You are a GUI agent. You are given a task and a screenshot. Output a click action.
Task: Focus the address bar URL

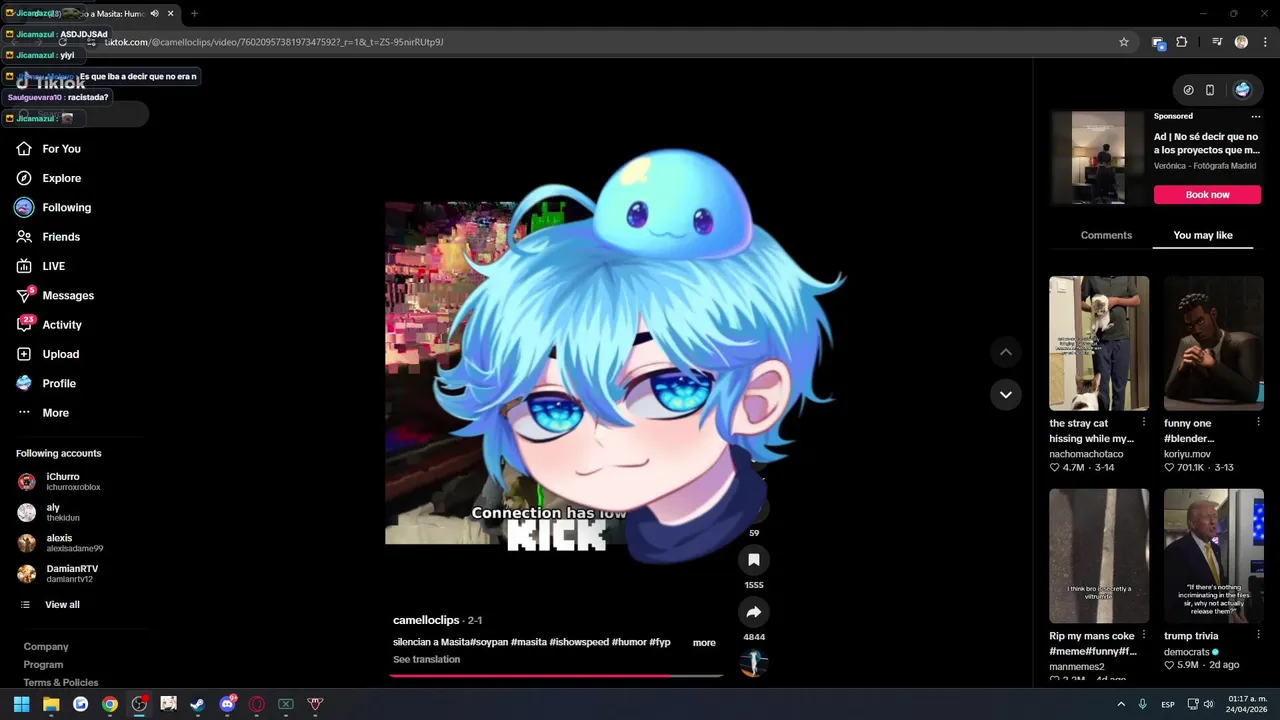[x=600, y=42]
